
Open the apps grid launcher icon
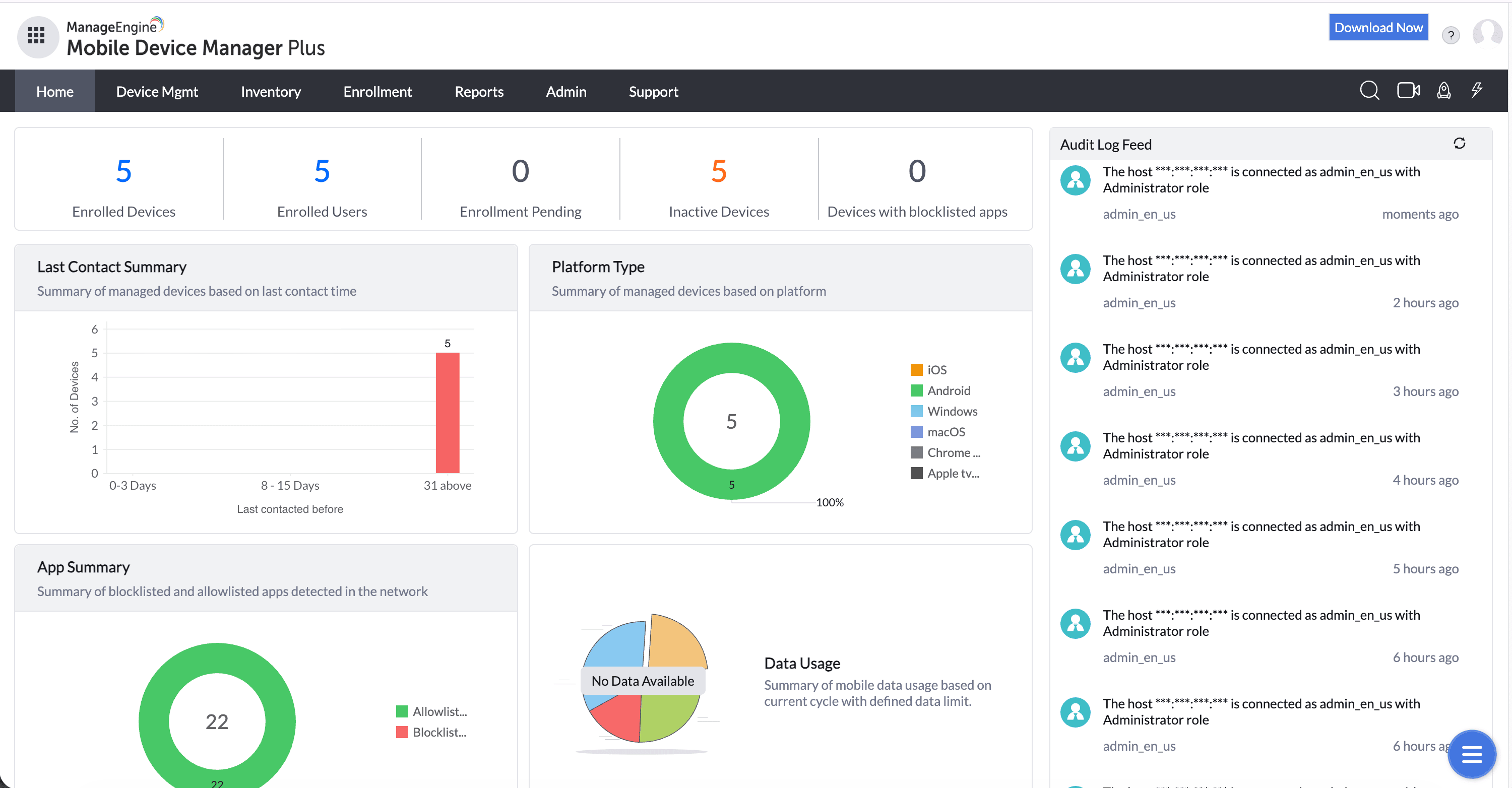pyautogui.click(x=36, y=36)
